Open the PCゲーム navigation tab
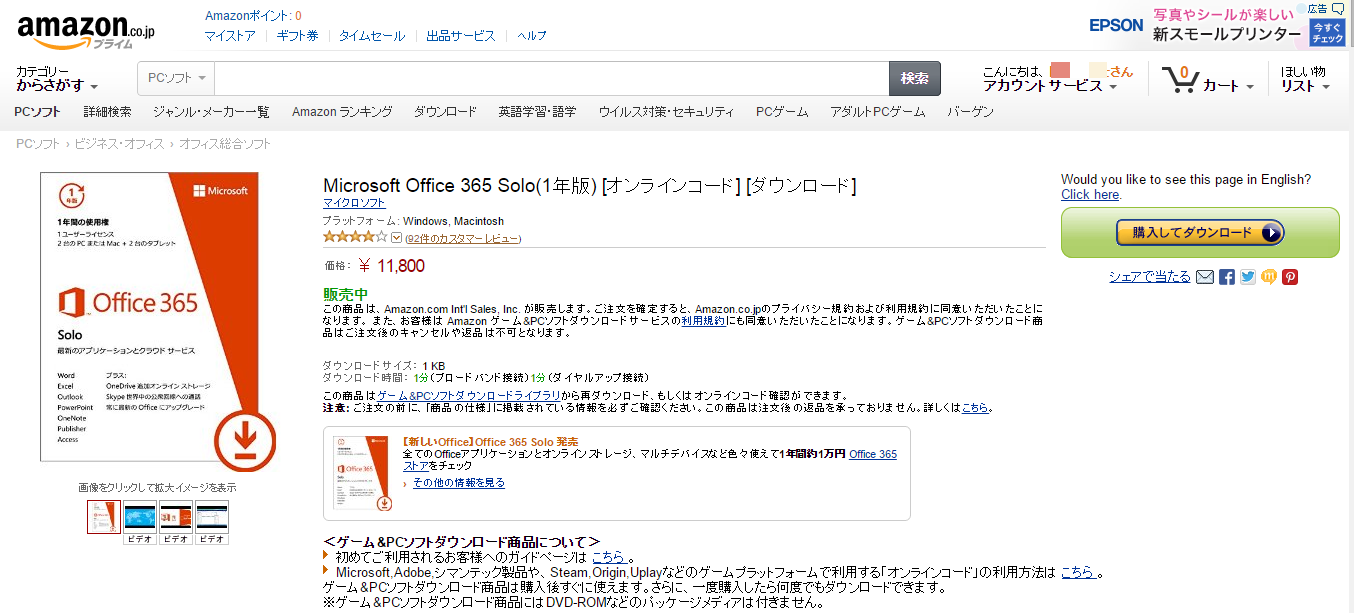 782,112
